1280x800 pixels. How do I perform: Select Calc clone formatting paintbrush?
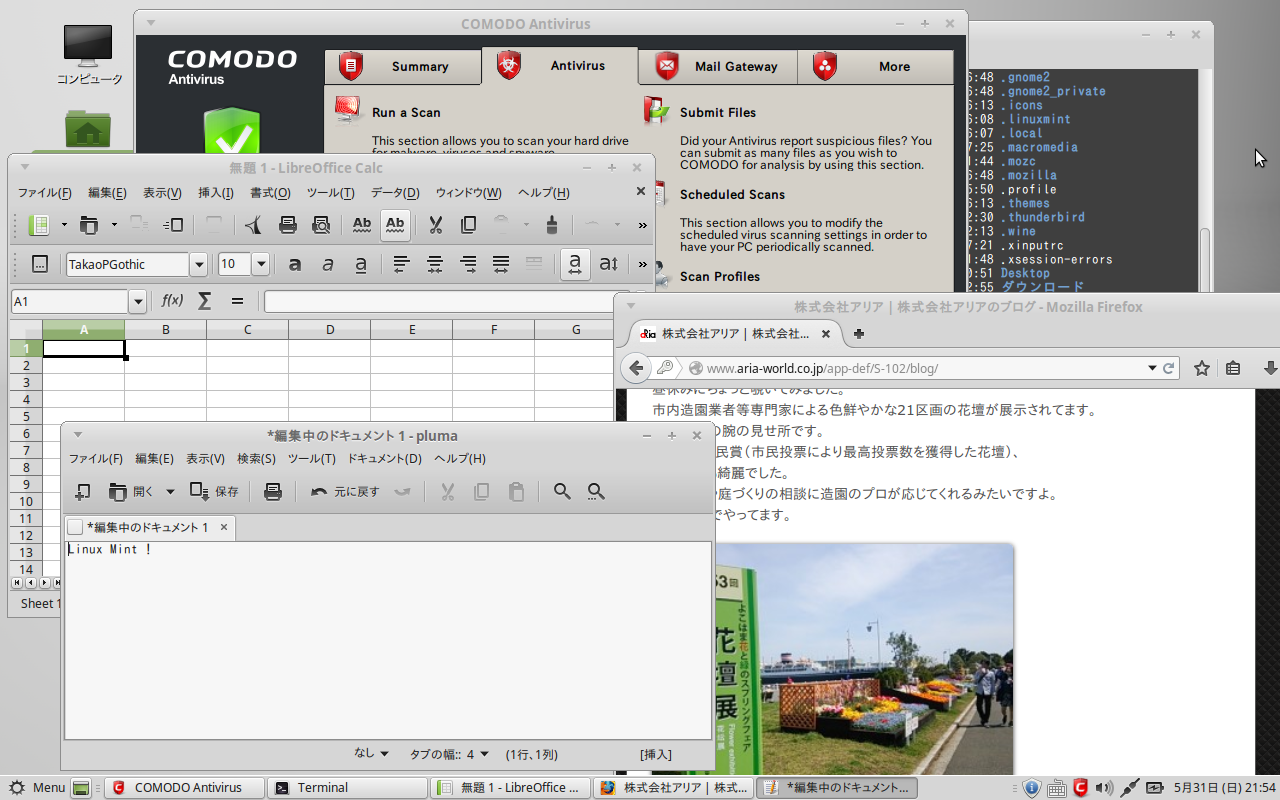(x=552, y=225)
